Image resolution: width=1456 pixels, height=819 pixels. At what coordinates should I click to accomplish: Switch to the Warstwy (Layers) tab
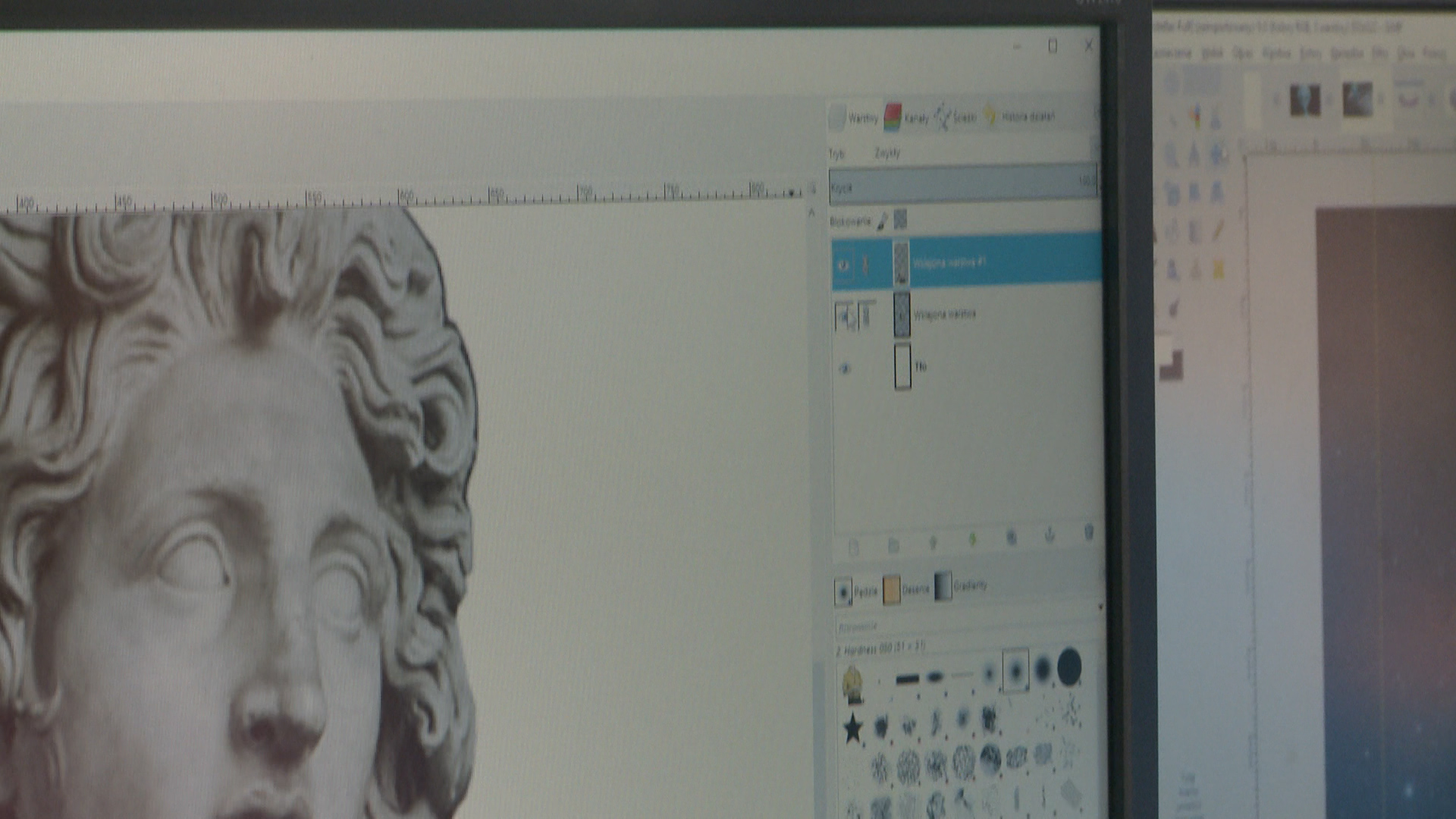854,118
